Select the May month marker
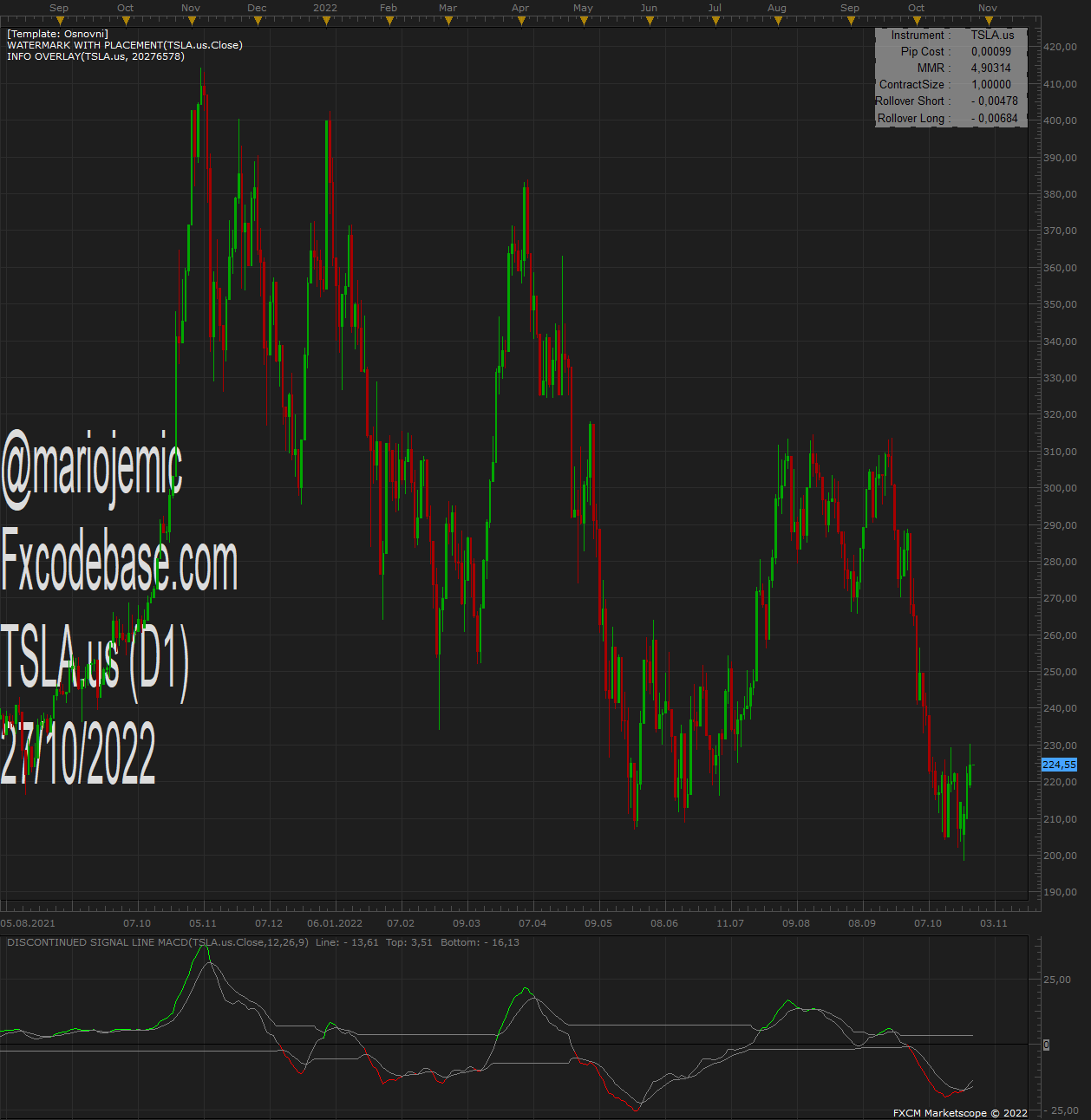This screenshot has width=1091, height=1120. click(x=583, y=8)
